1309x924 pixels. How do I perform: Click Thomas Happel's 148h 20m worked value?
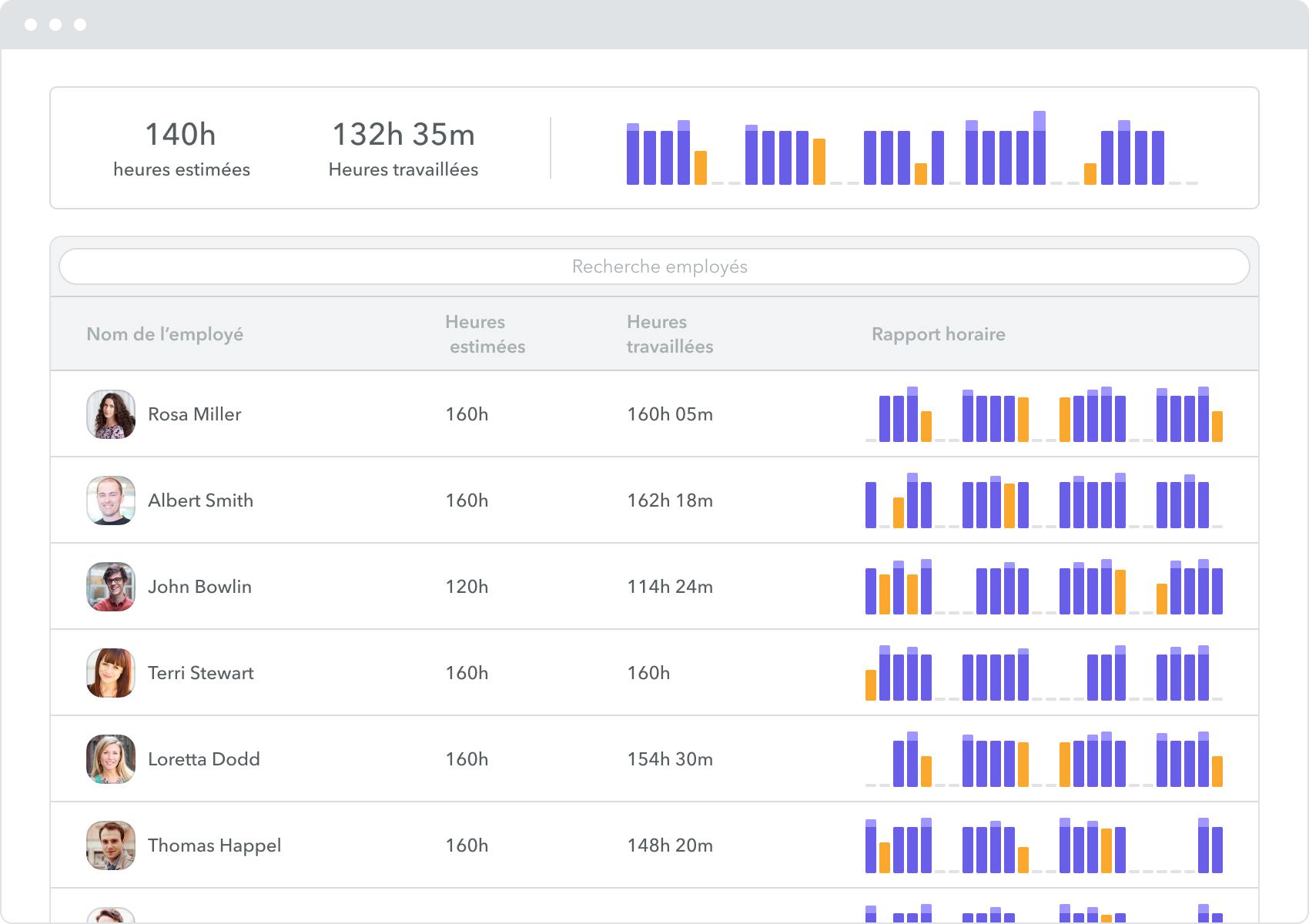[x=670, y=845]
